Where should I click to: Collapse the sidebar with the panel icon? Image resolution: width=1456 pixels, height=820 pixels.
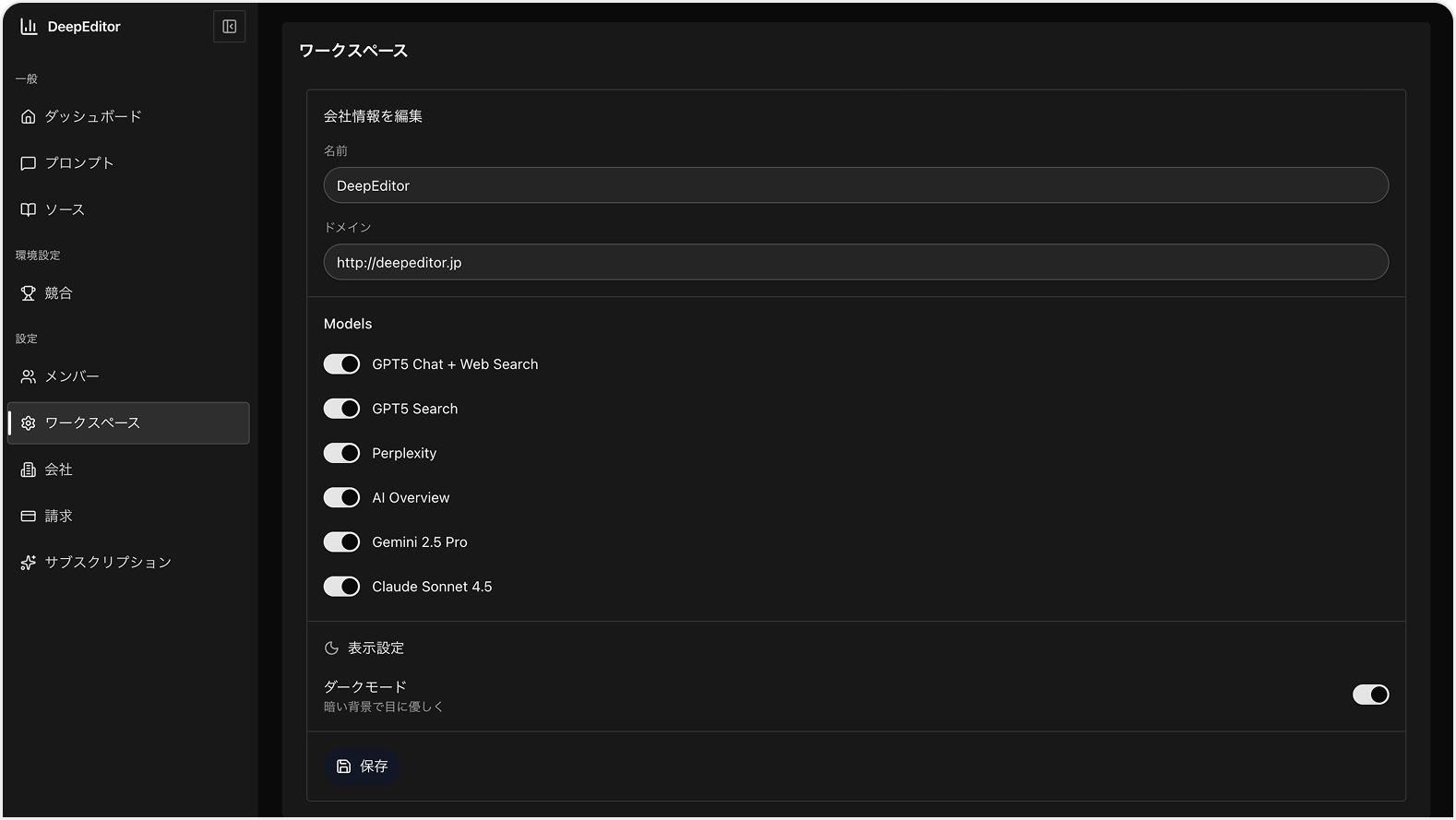point(230,27)
